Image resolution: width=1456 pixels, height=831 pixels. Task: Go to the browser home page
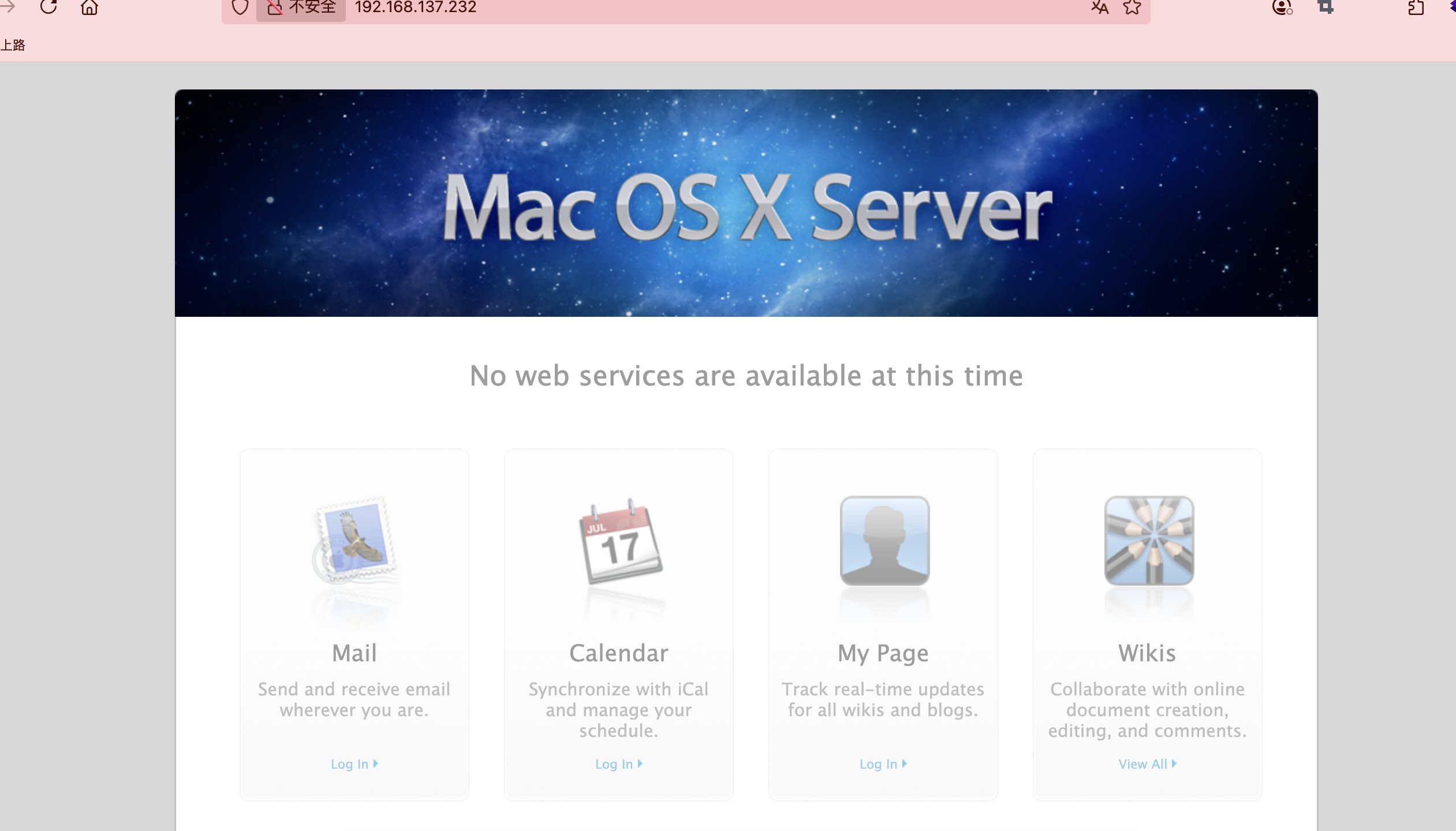click(89, 7)
